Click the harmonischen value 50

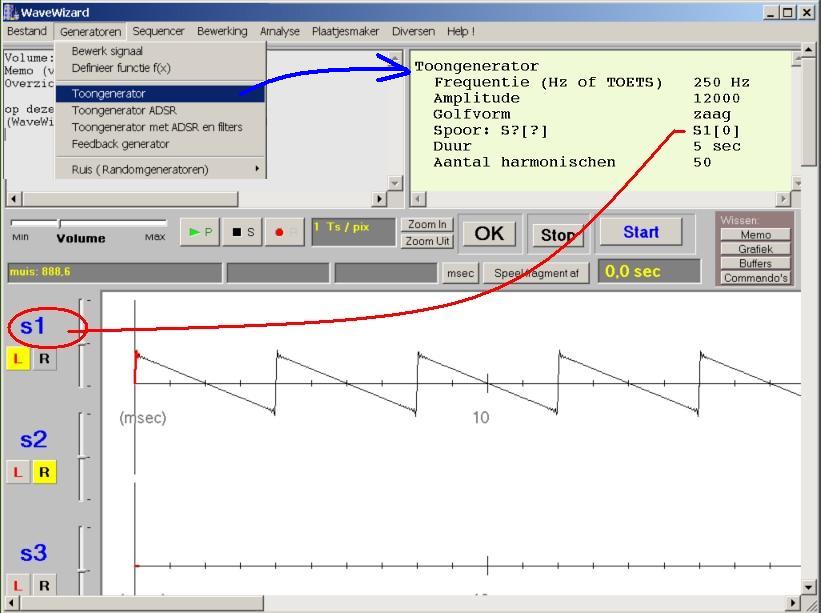[702, 162]
